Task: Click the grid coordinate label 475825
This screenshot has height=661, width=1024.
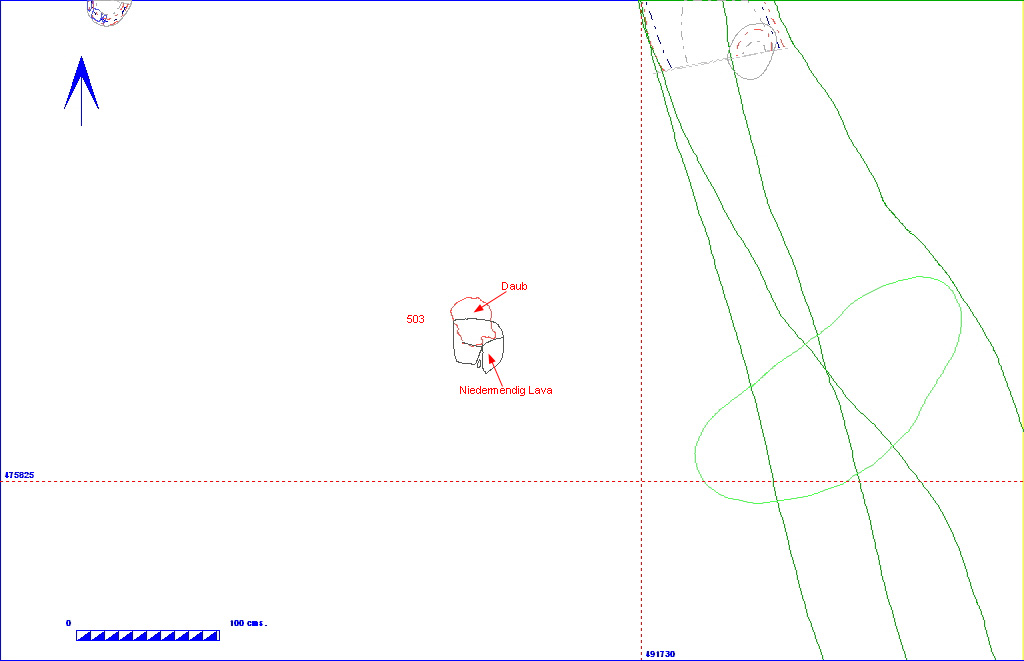Action: point(19,475)
